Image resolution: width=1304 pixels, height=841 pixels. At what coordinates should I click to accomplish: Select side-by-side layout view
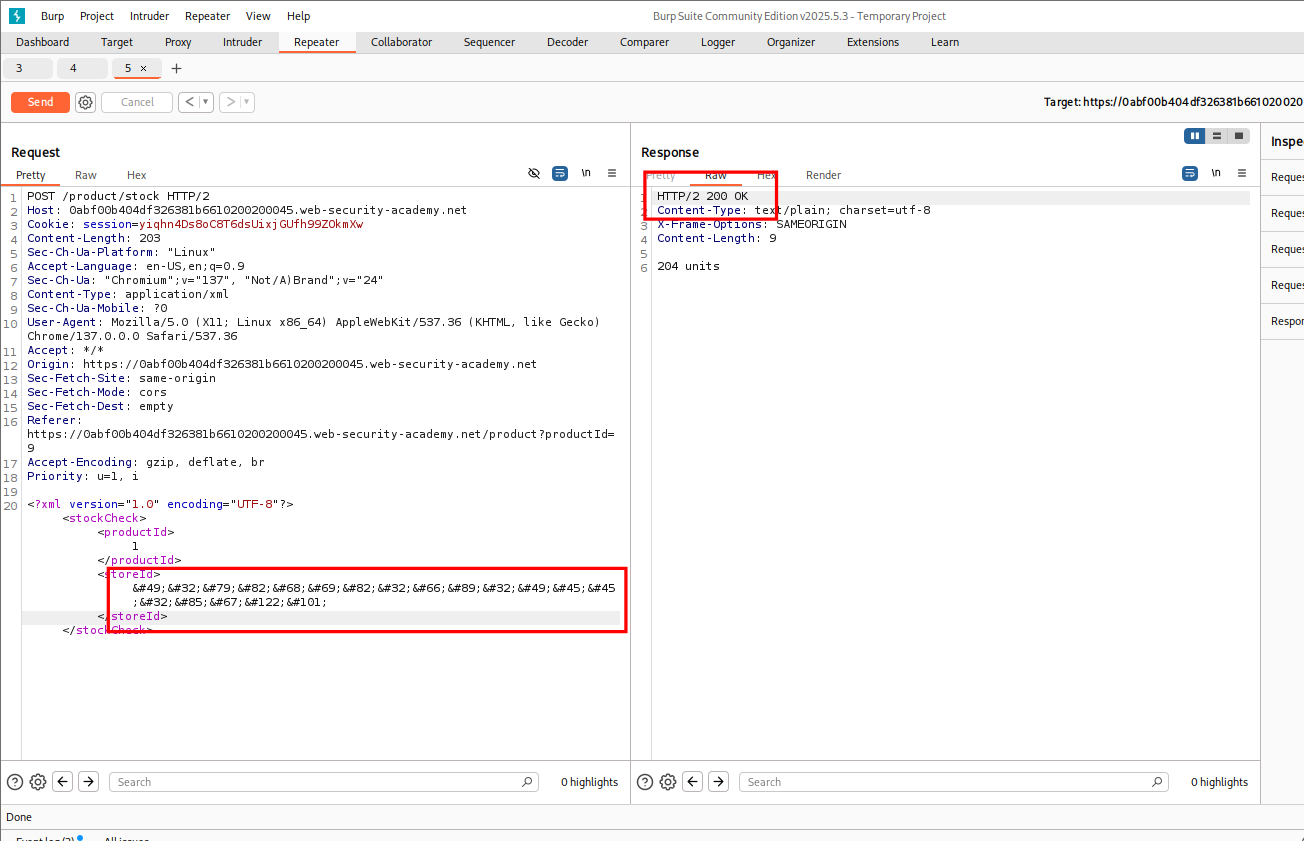tap(1195, 136)
